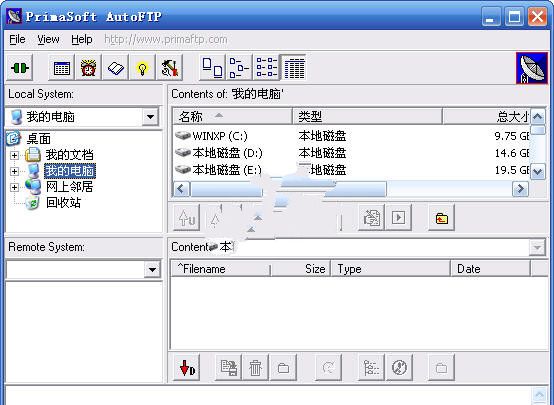Sort remote list by Size column

(301, 269)
